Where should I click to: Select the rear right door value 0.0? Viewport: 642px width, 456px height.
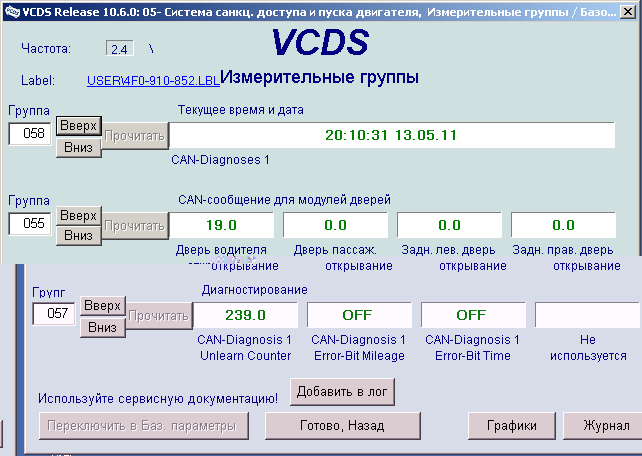563,225
